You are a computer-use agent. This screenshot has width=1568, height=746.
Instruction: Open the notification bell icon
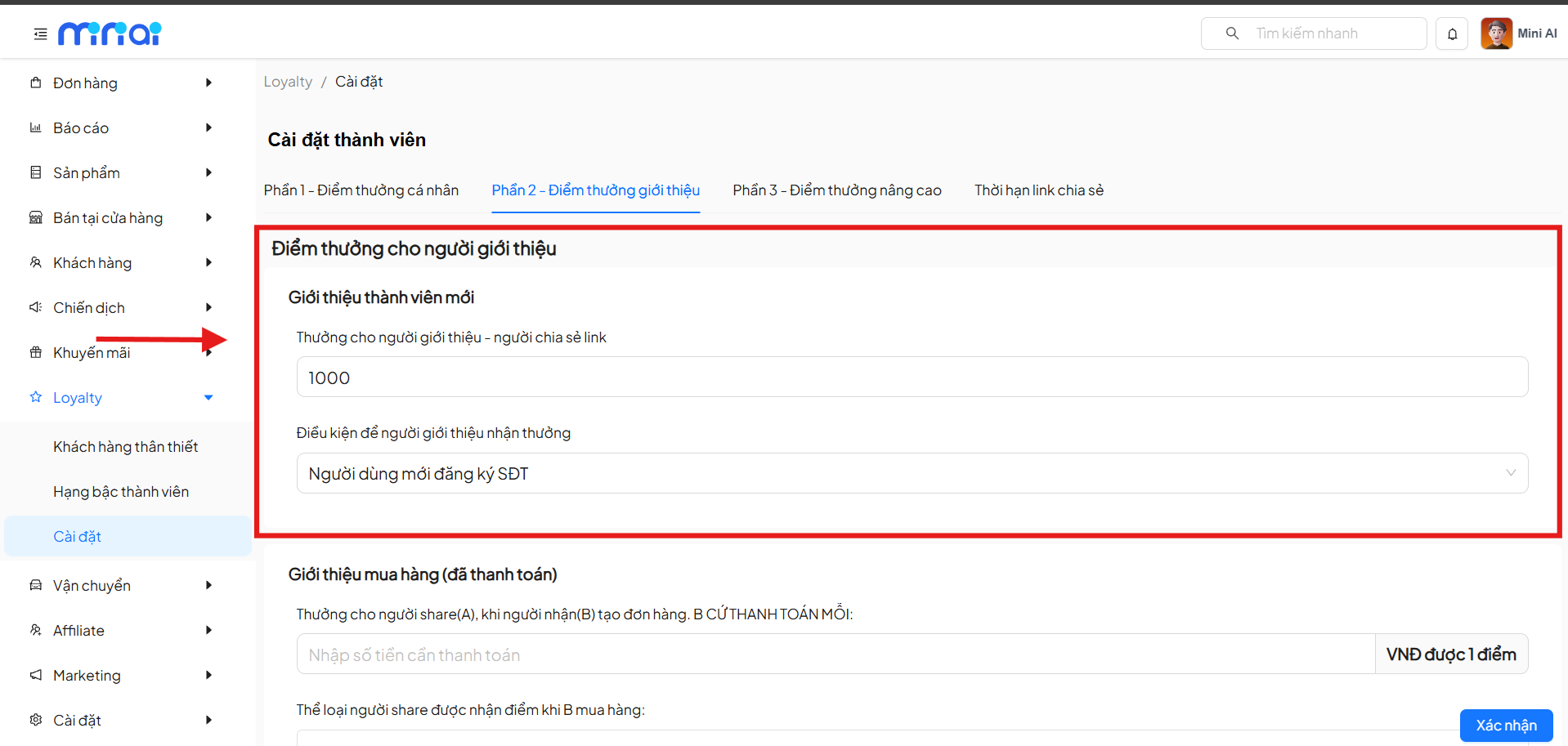click(x=1452, y=34)
